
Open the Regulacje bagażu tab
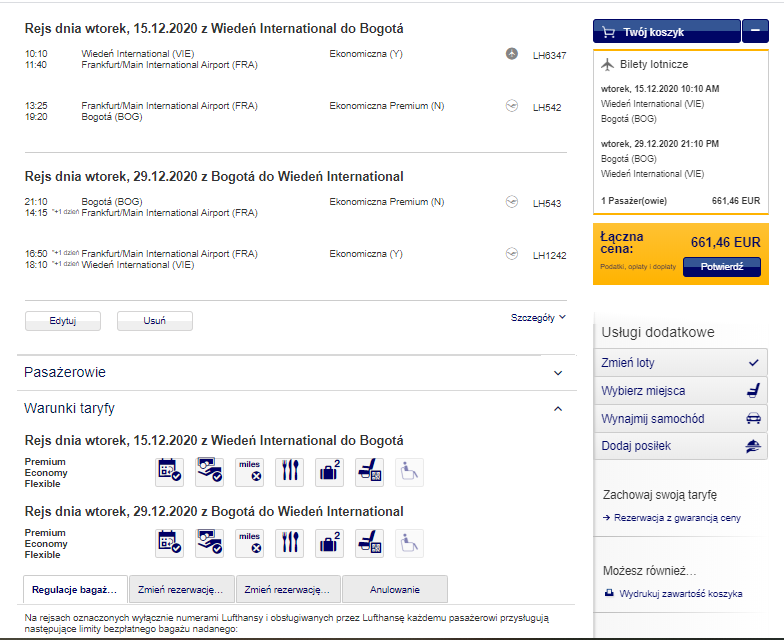pyautogui.click(x=75, y=590)
